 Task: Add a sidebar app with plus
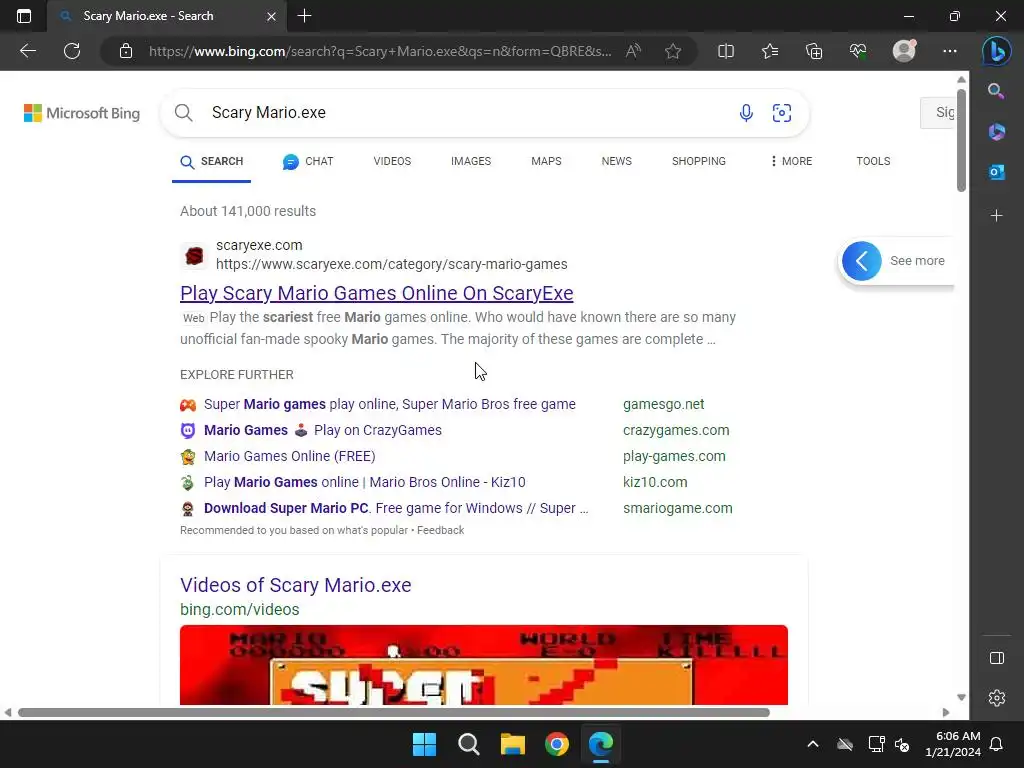pyautogui.click(x=997, y=216)
